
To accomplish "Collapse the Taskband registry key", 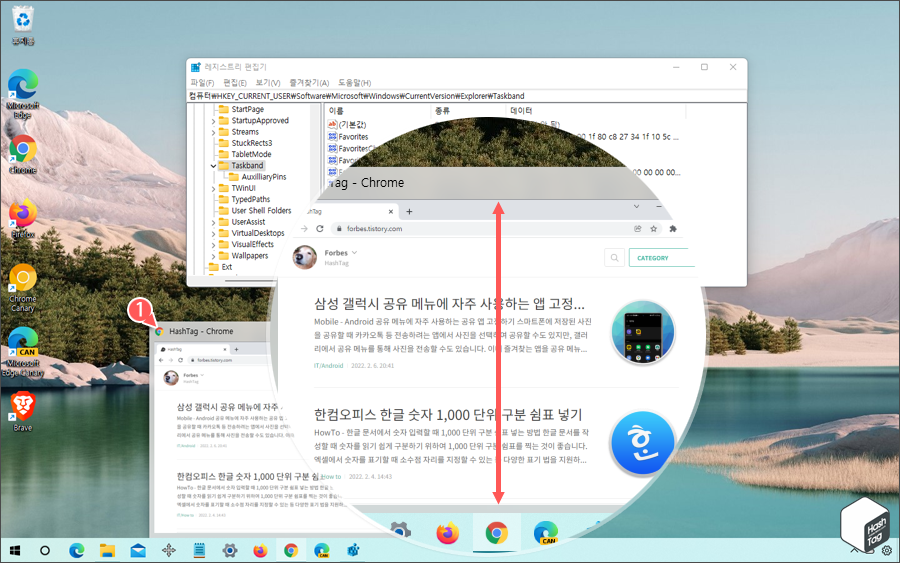I will coord(214,166).
